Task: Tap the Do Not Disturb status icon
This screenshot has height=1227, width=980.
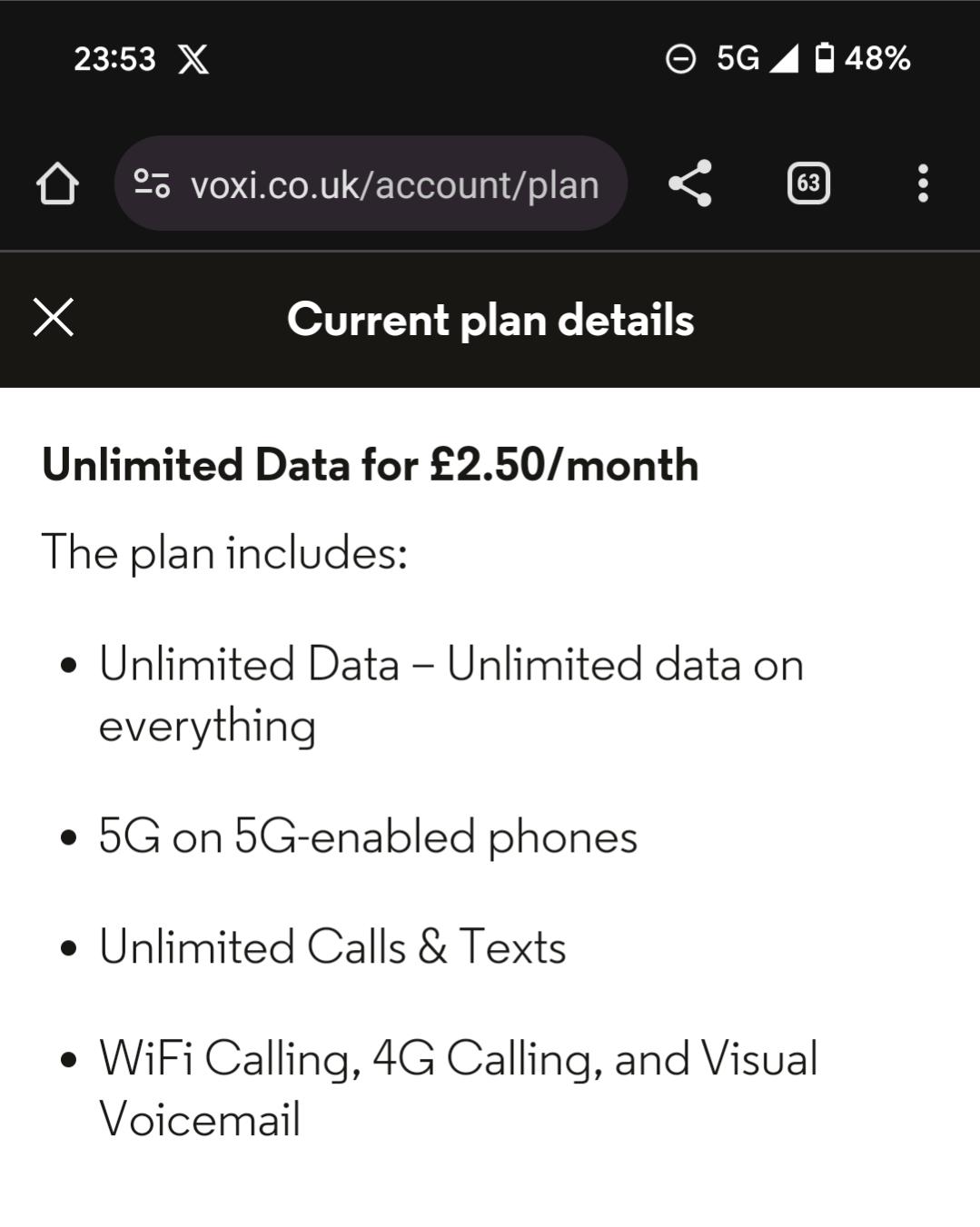Action: 680,59
